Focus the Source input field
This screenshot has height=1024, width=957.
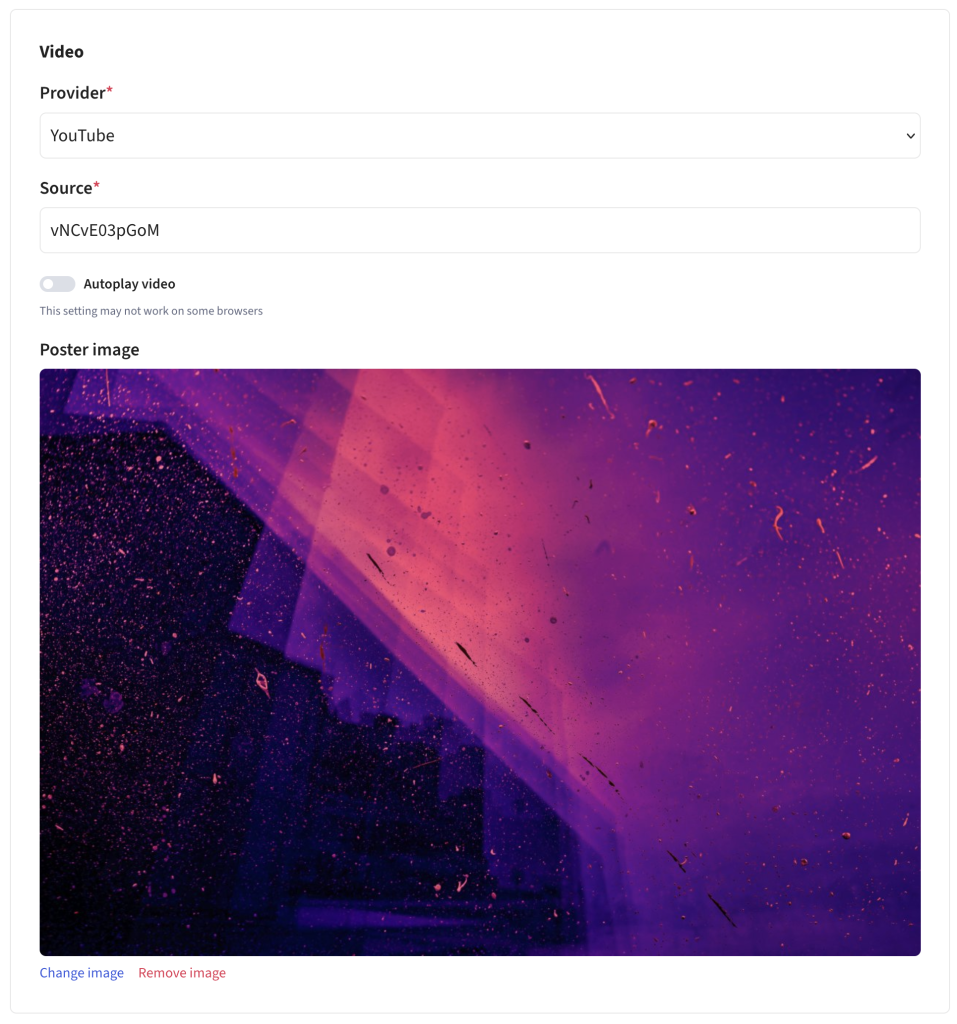click(479, 230)
